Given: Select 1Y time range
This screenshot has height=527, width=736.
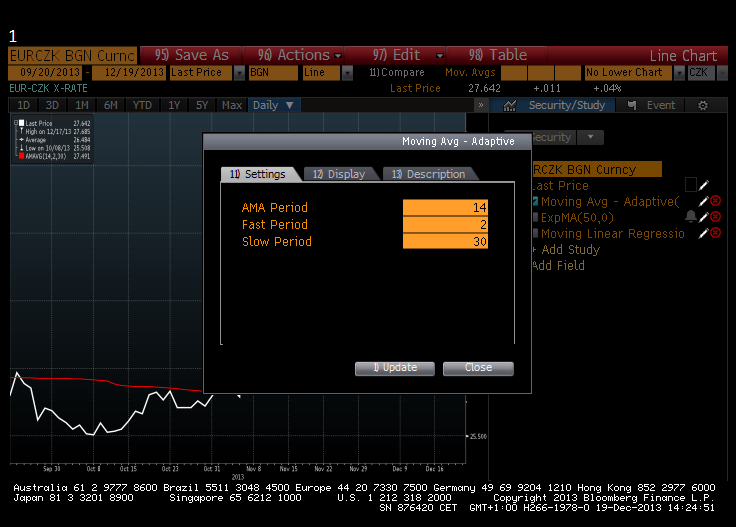Looking at the screenshot, I should 174,105.
